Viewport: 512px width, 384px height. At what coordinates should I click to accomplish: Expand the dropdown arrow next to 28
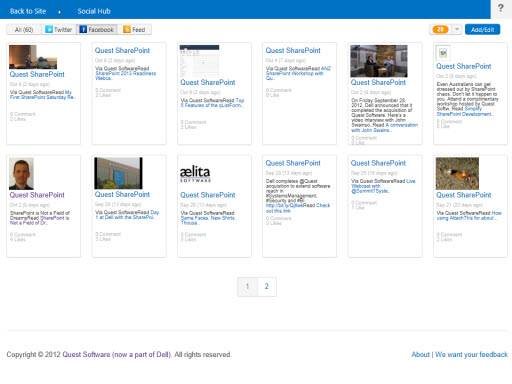click(x=457, y=29)
